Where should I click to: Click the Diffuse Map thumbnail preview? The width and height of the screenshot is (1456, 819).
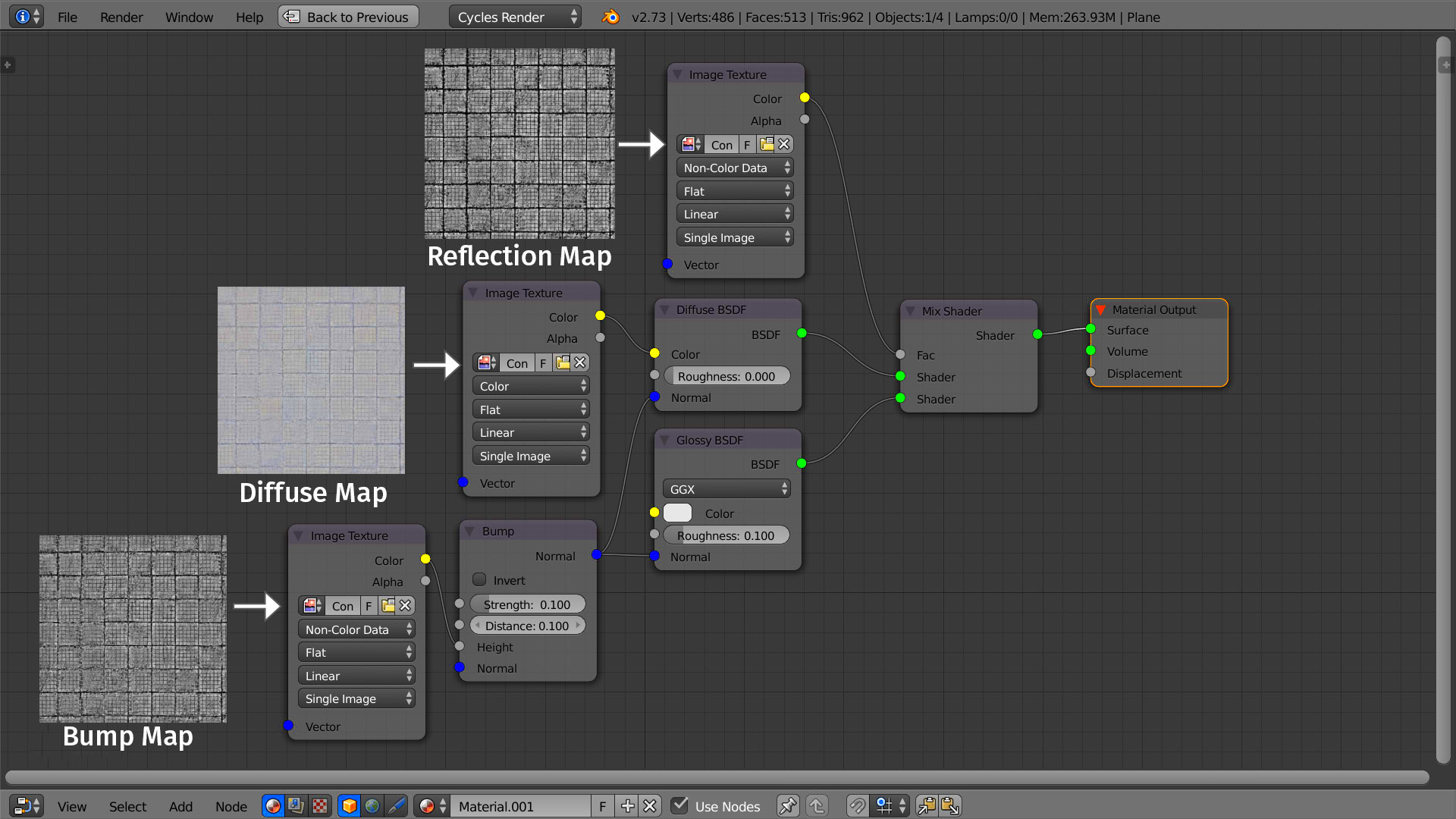311,380
